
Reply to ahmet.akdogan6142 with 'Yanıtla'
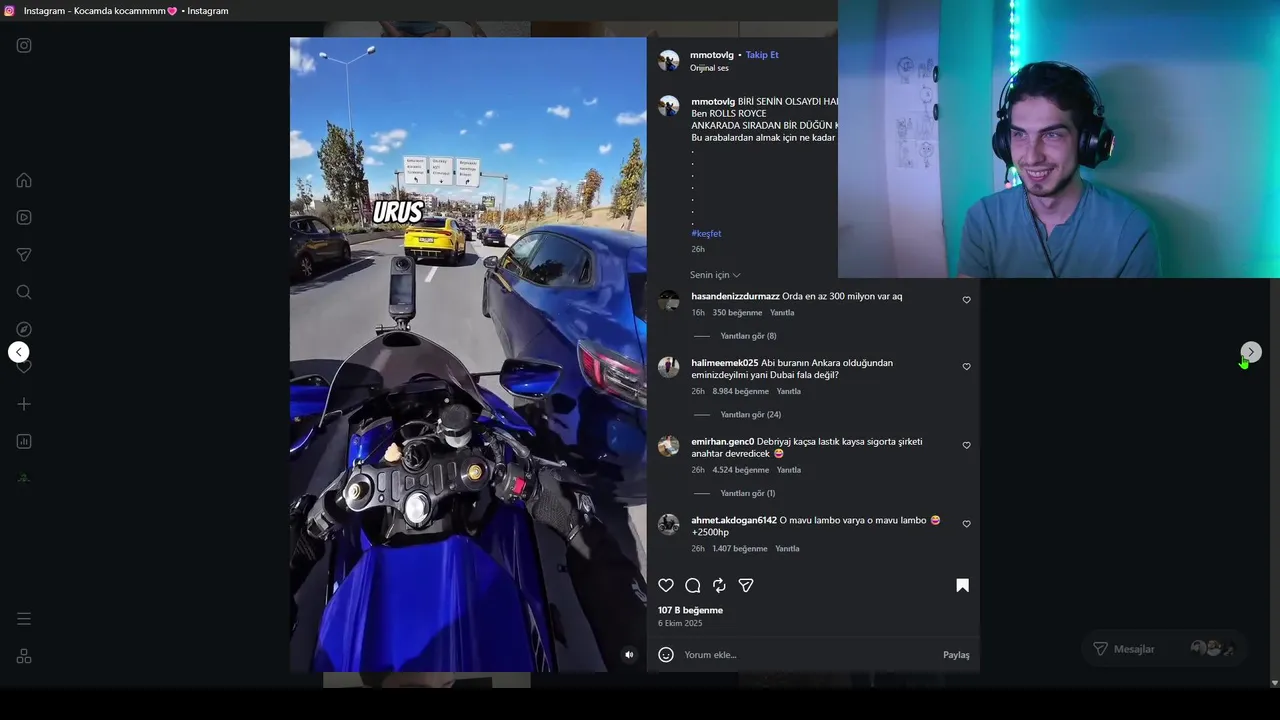pos(787,549)
